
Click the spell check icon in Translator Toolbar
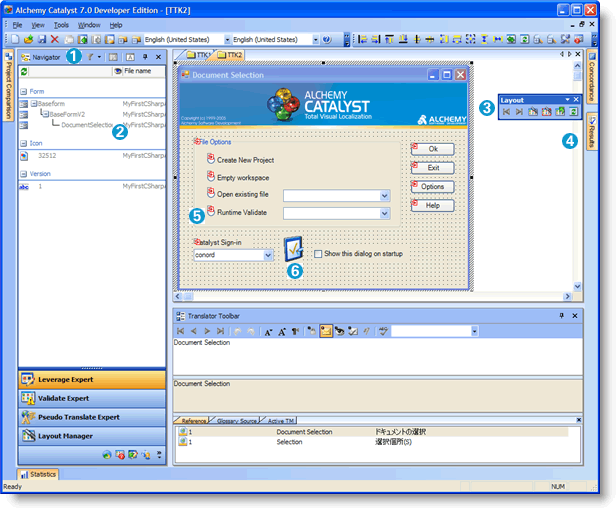383,331
